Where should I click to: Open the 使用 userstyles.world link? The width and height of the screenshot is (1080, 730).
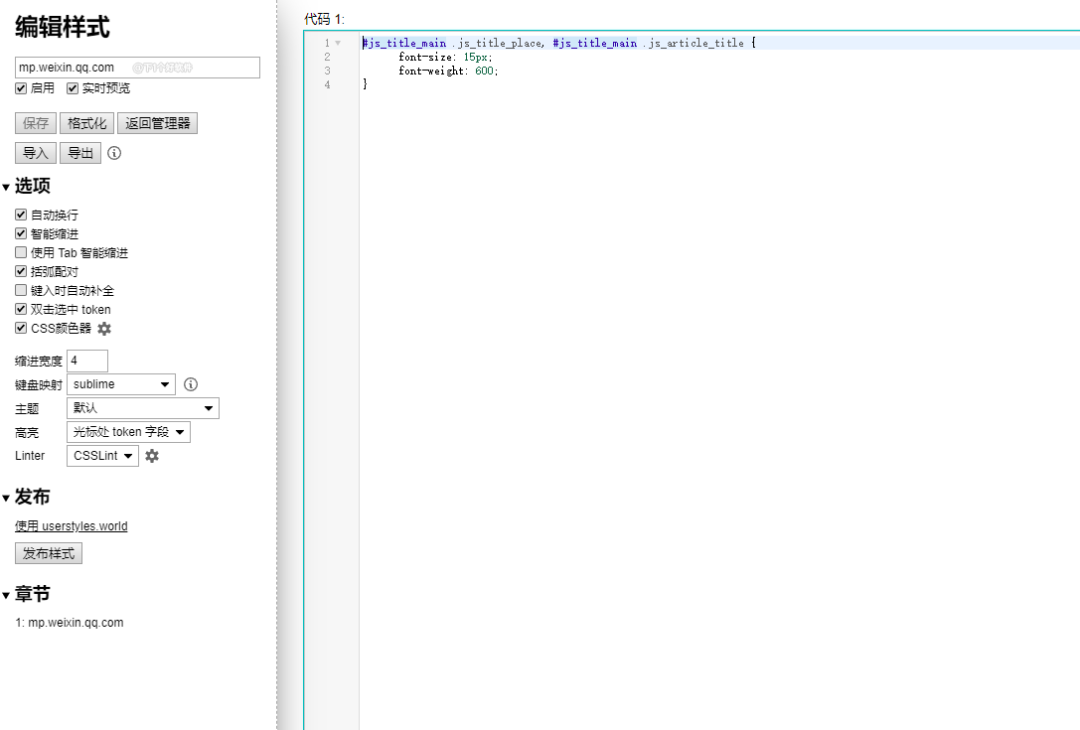point(72,526)
